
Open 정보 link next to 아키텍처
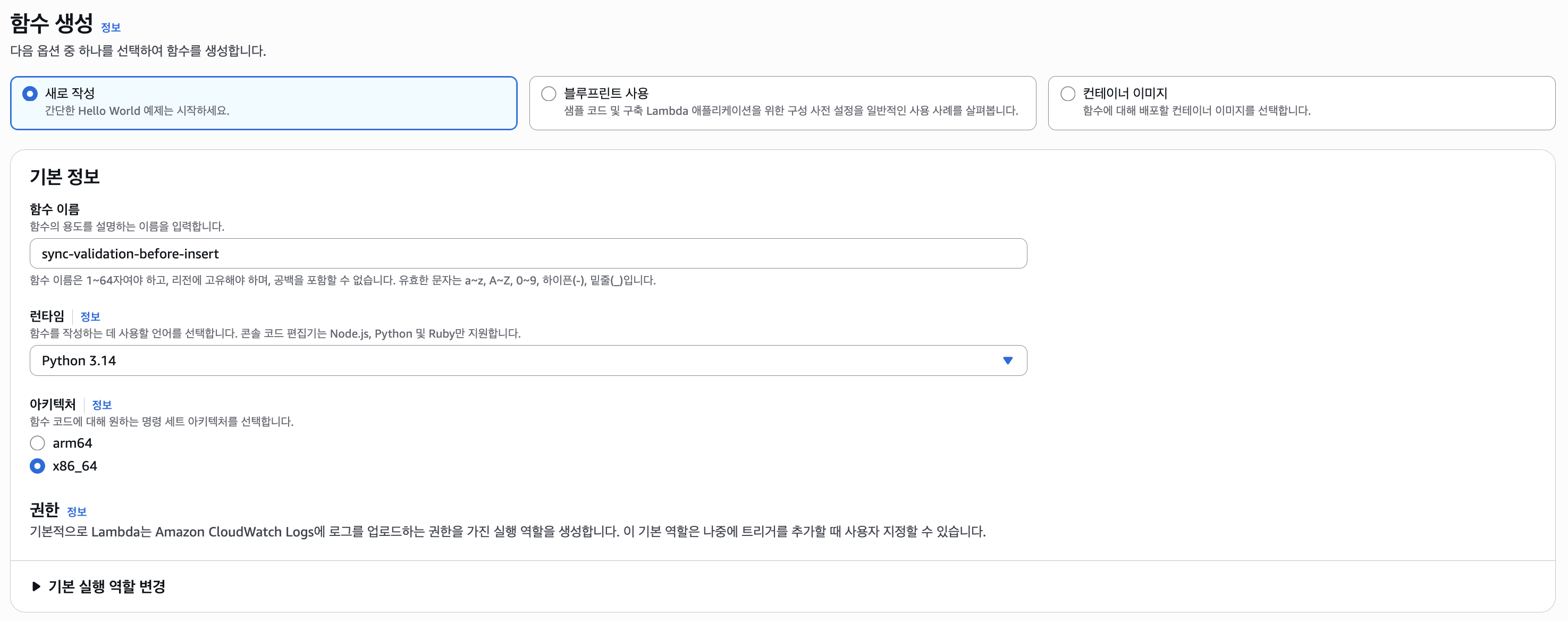coord(101,405)
